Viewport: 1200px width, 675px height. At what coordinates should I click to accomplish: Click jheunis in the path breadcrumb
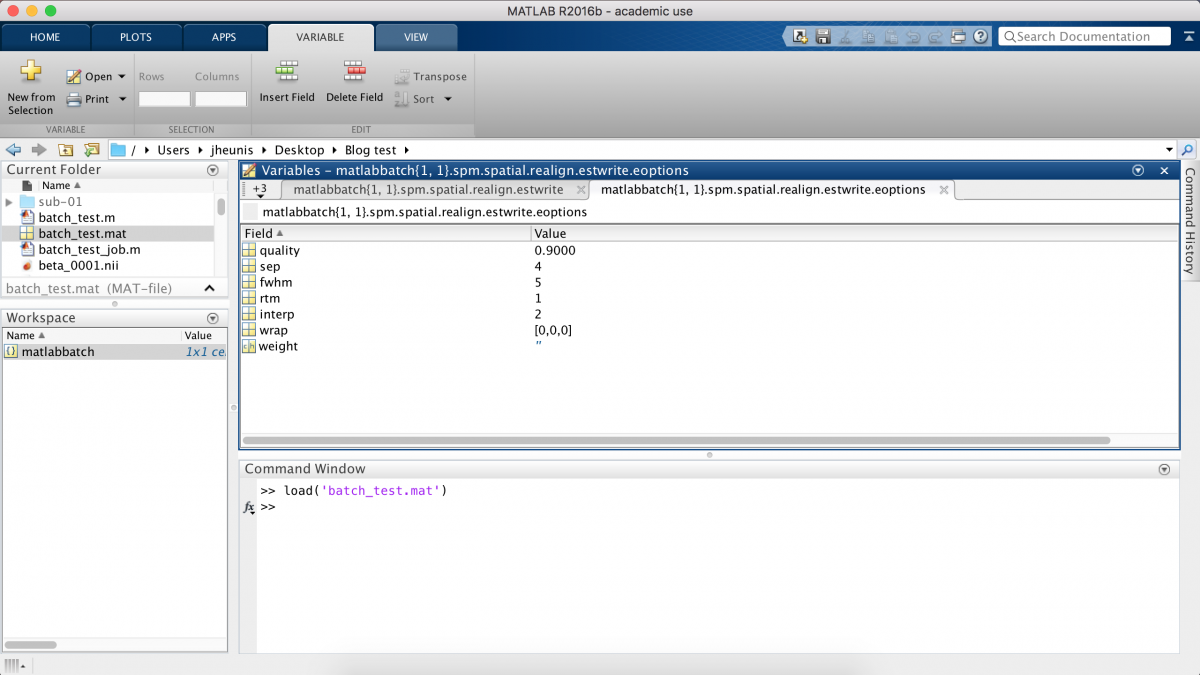click(232, 150)
